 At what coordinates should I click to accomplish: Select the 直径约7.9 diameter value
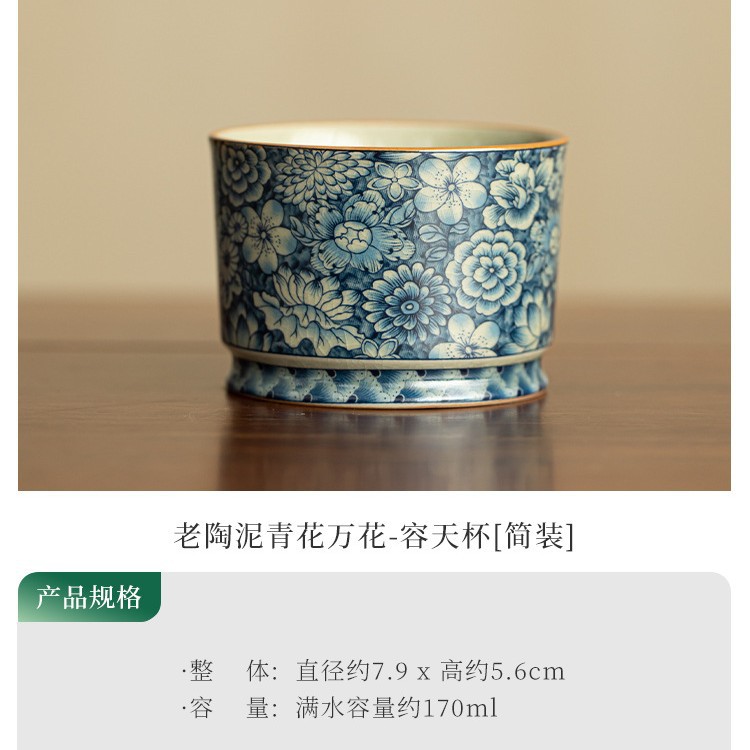tap(352, 671)
